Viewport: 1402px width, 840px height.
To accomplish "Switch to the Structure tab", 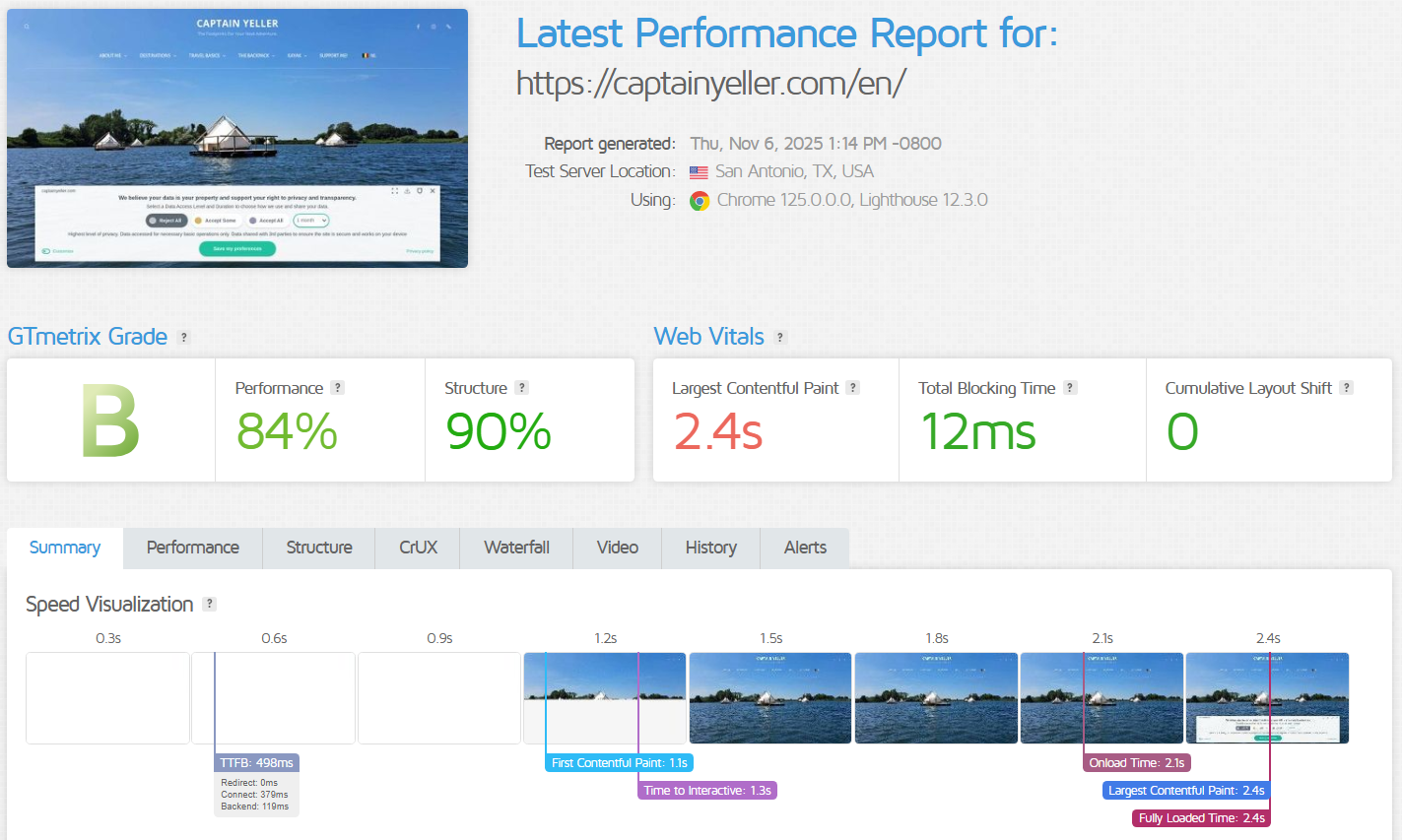I will coord(319,548).
